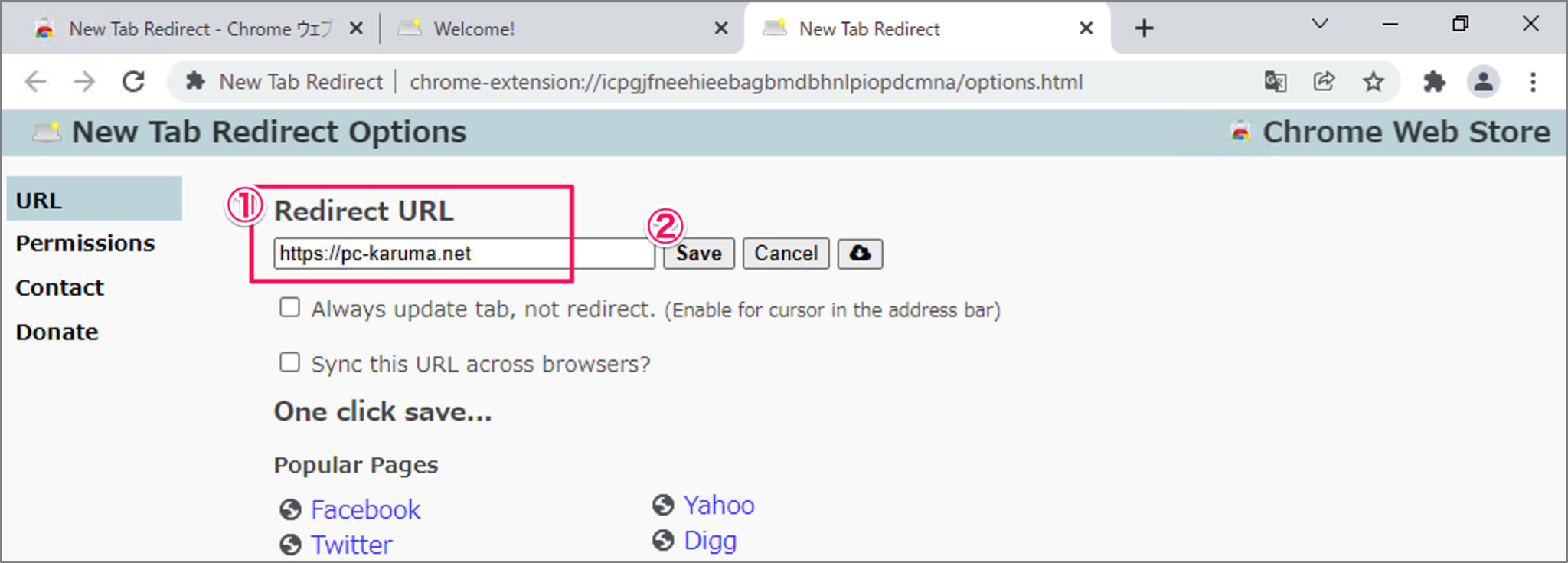Open the Chrome three-dot menu
The width and height of the screenshot is (1568, 563).
(x=1533, y=81)
